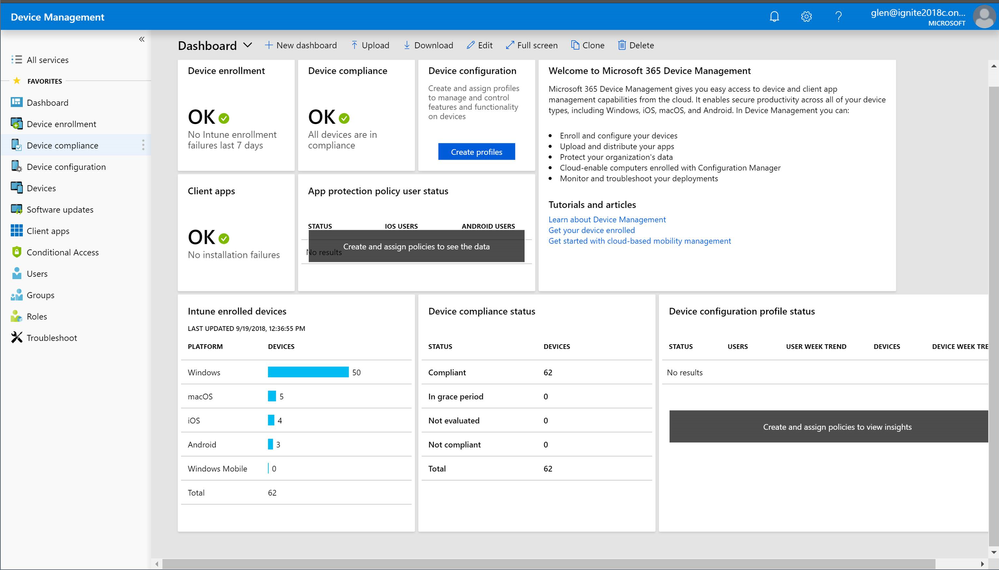Screen dimensions: 999x570
Task: Open Software updates menu item
Action: tap(60, 210)
